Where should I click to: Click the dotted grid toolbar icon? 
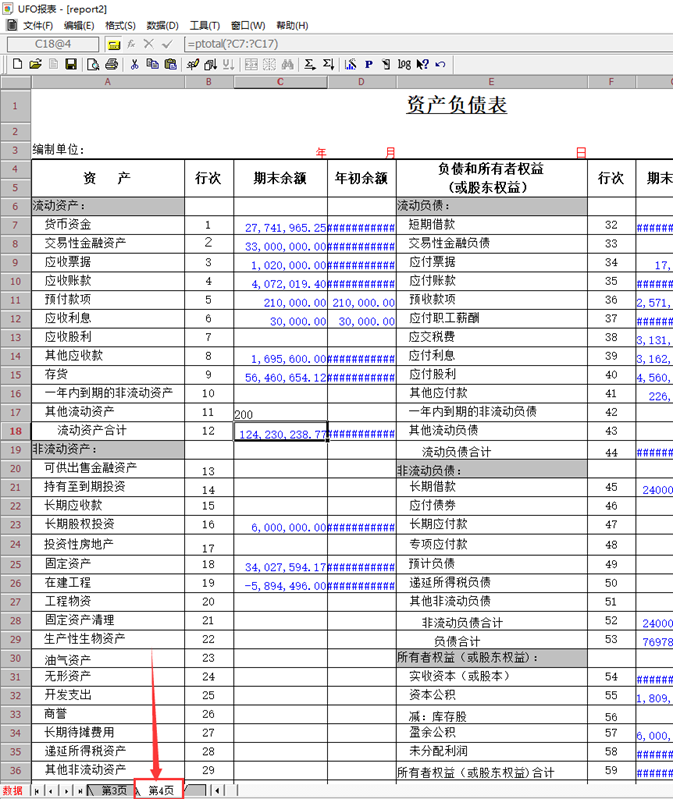270,64
